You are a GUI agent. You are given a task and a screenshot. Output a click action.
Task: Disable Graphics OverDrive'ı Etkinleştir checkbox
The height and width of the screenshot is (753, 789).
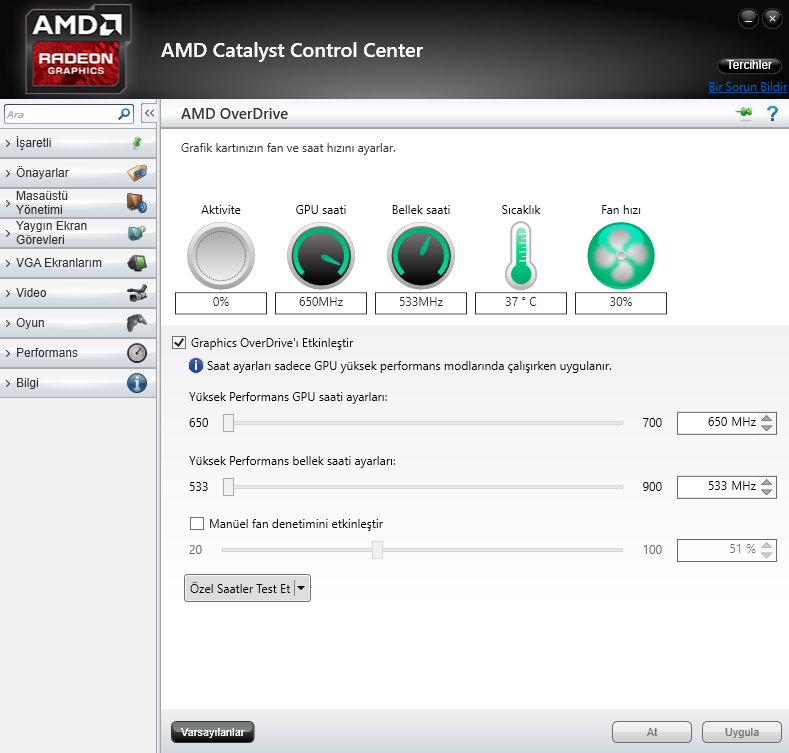(179, 343)
